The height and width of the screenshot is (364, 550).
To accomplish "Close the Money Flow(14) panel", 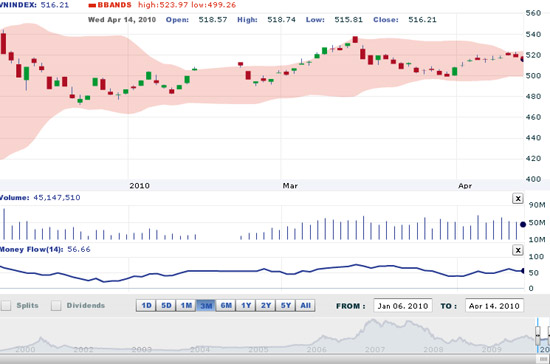I will [518, 250].
